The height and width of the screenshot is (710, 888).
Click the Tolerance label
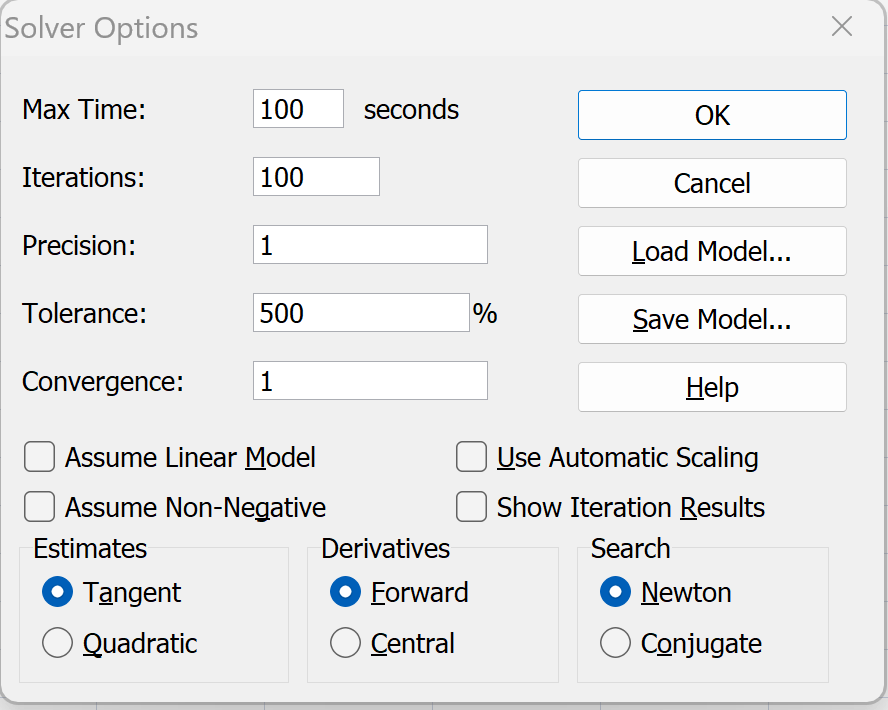click(x=84, y=313)
